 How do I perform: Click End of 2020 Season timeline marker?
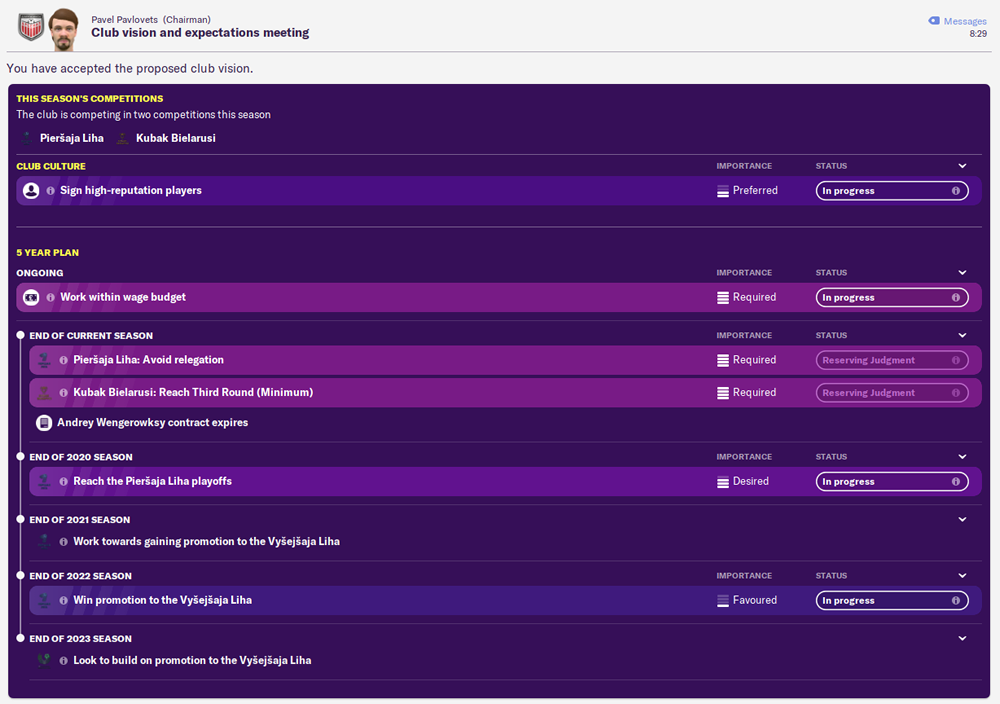point(20,457)
